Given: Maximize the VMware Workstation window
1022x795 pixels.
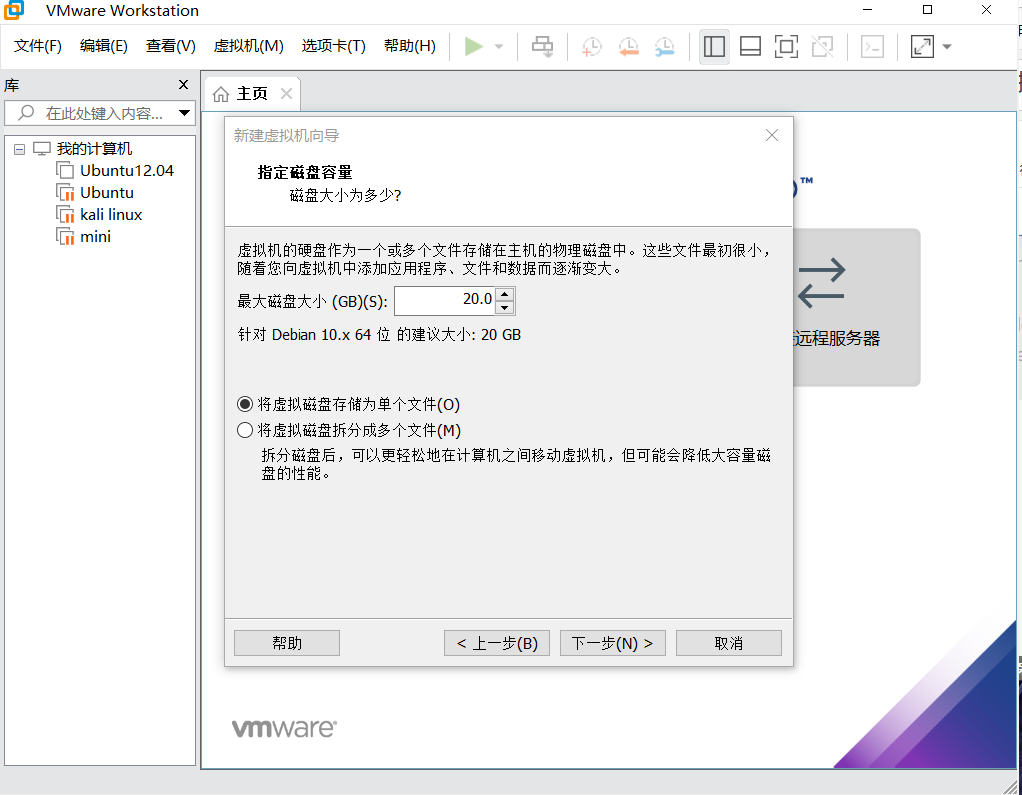Looking at the screenshot, I should (927, 10).
